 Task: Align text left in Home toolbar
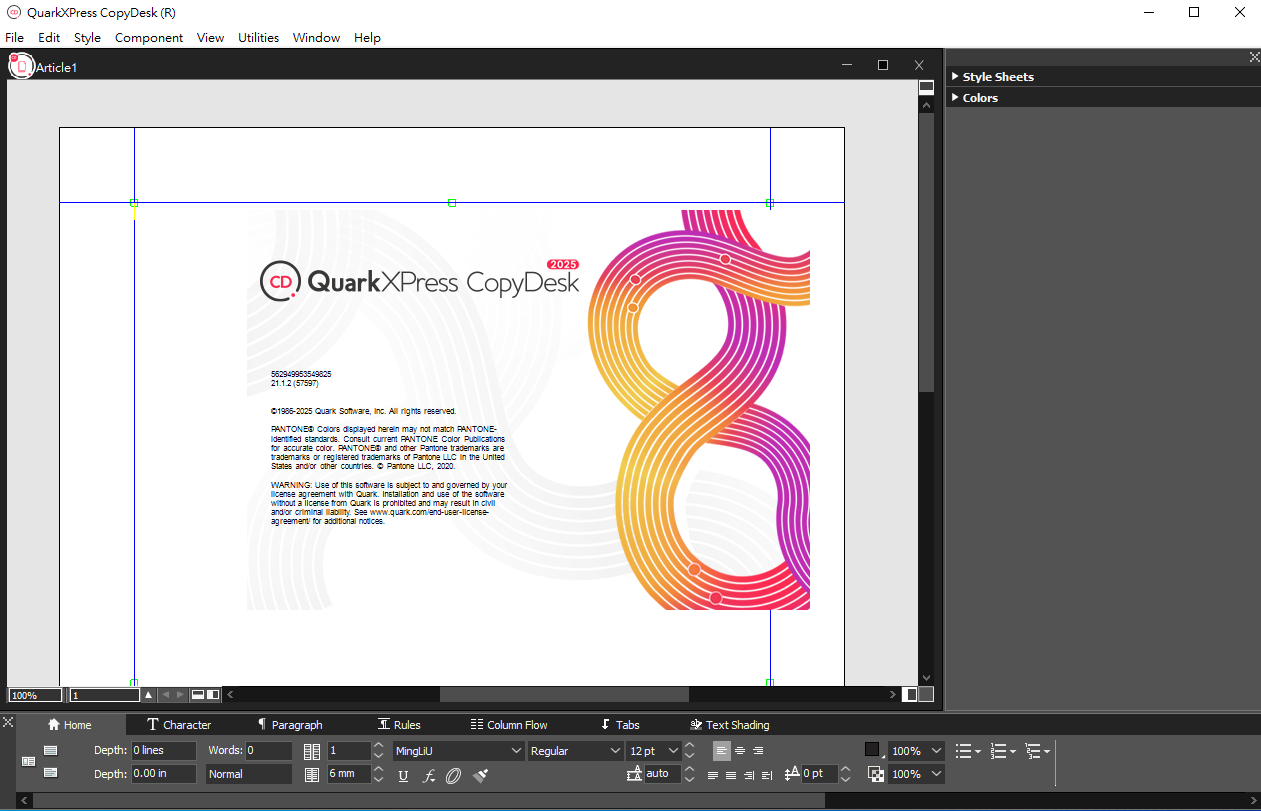722,750
